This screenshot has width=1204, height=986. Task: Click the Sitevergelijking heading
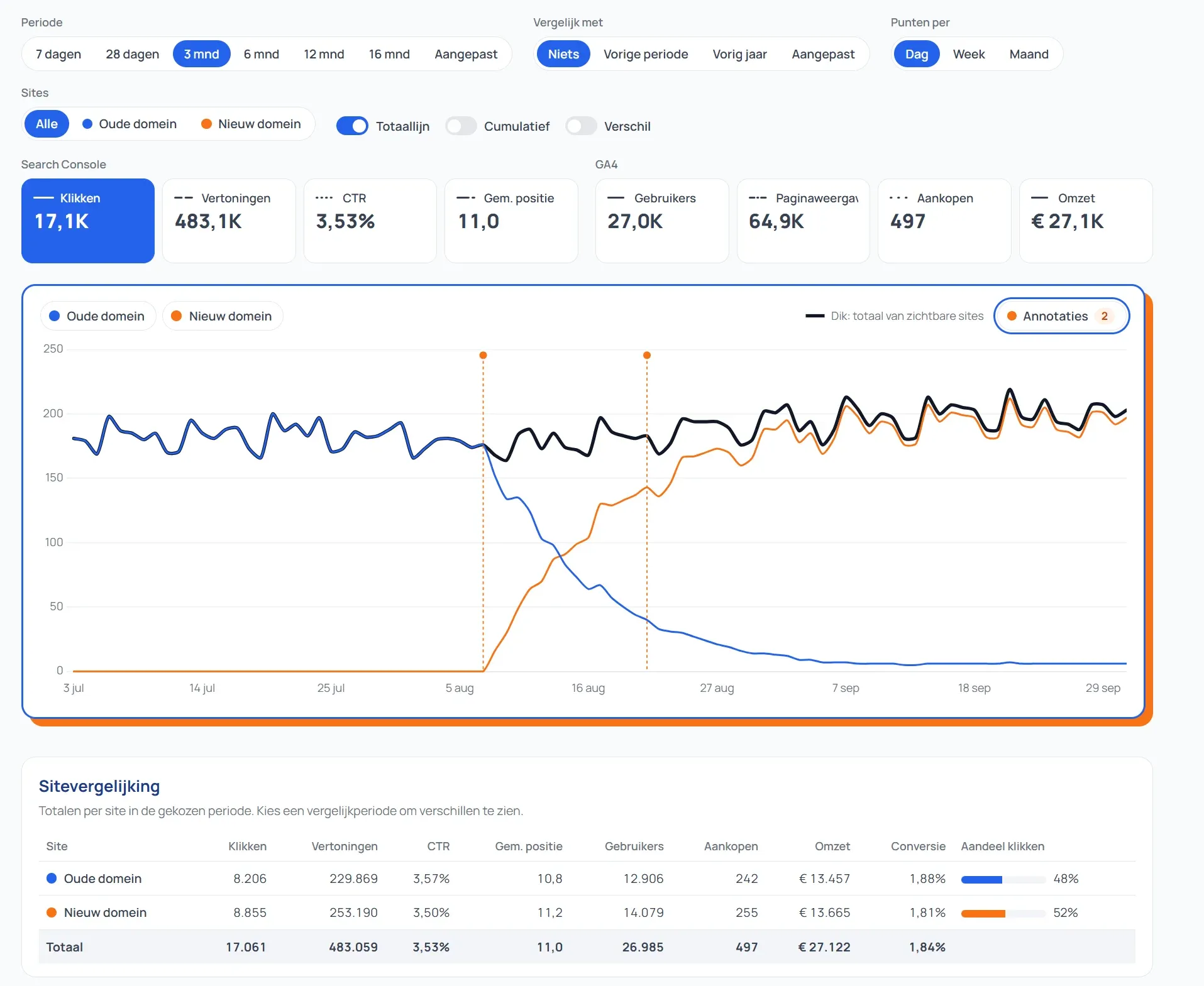pyautogui.click(x=99, y=786)
